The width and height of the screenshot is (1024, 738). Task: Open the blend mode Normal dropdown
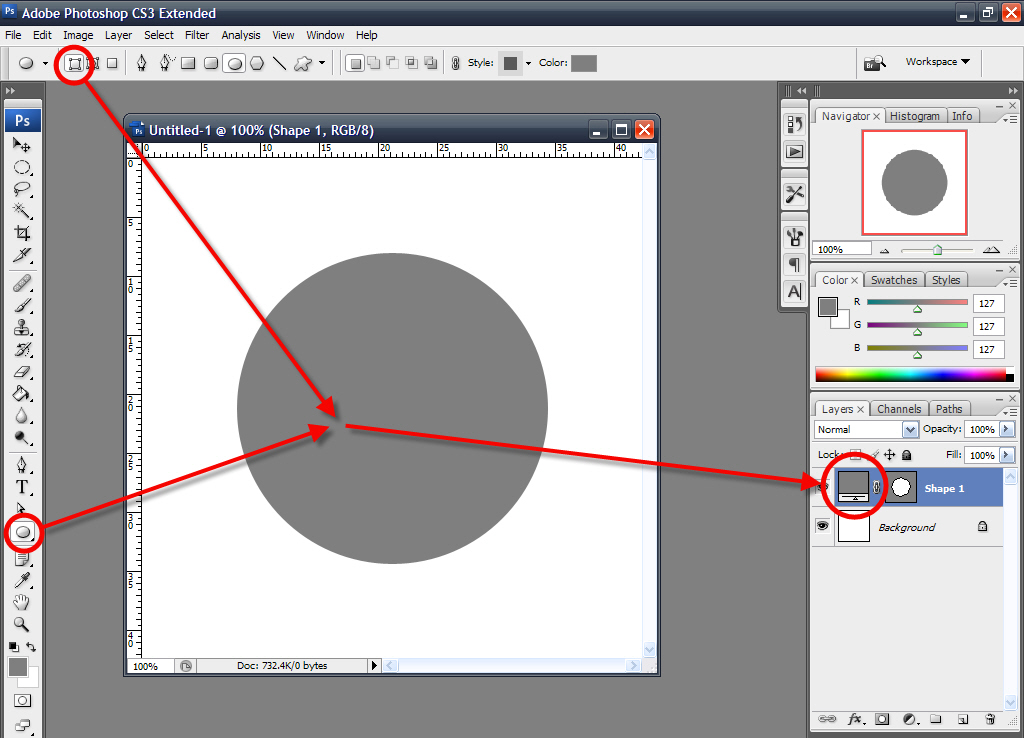(x=866, y=429)
